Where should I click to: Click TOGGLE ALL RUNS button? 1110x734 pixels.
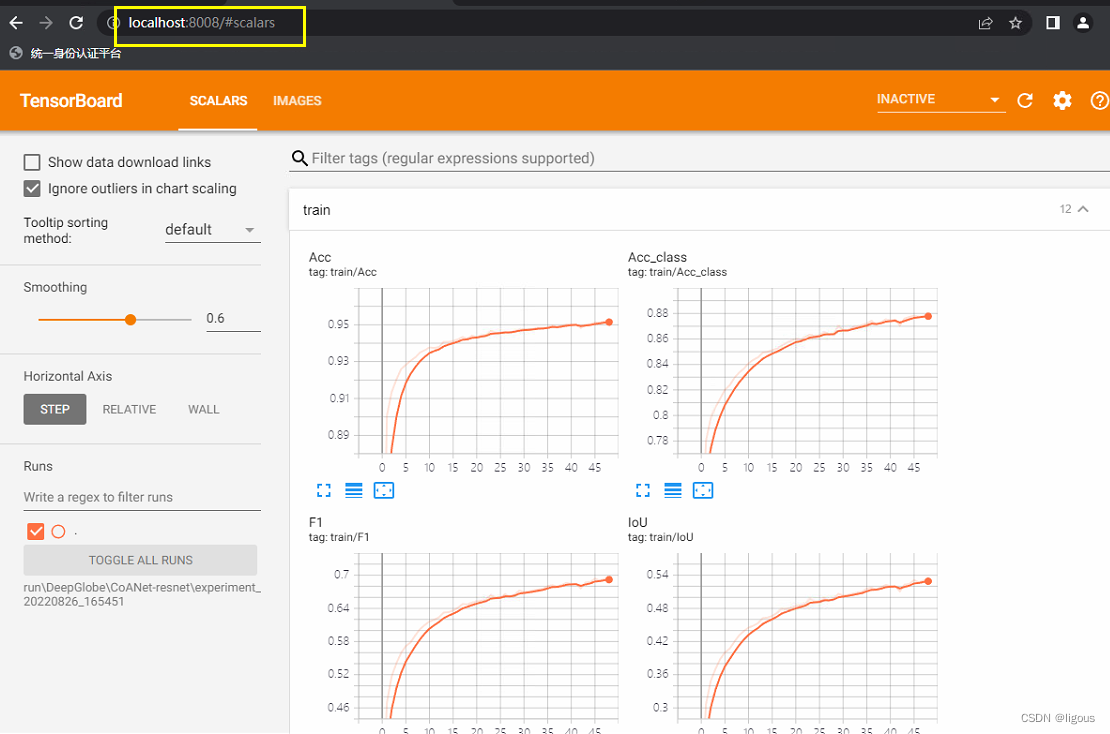pos(140,560)
